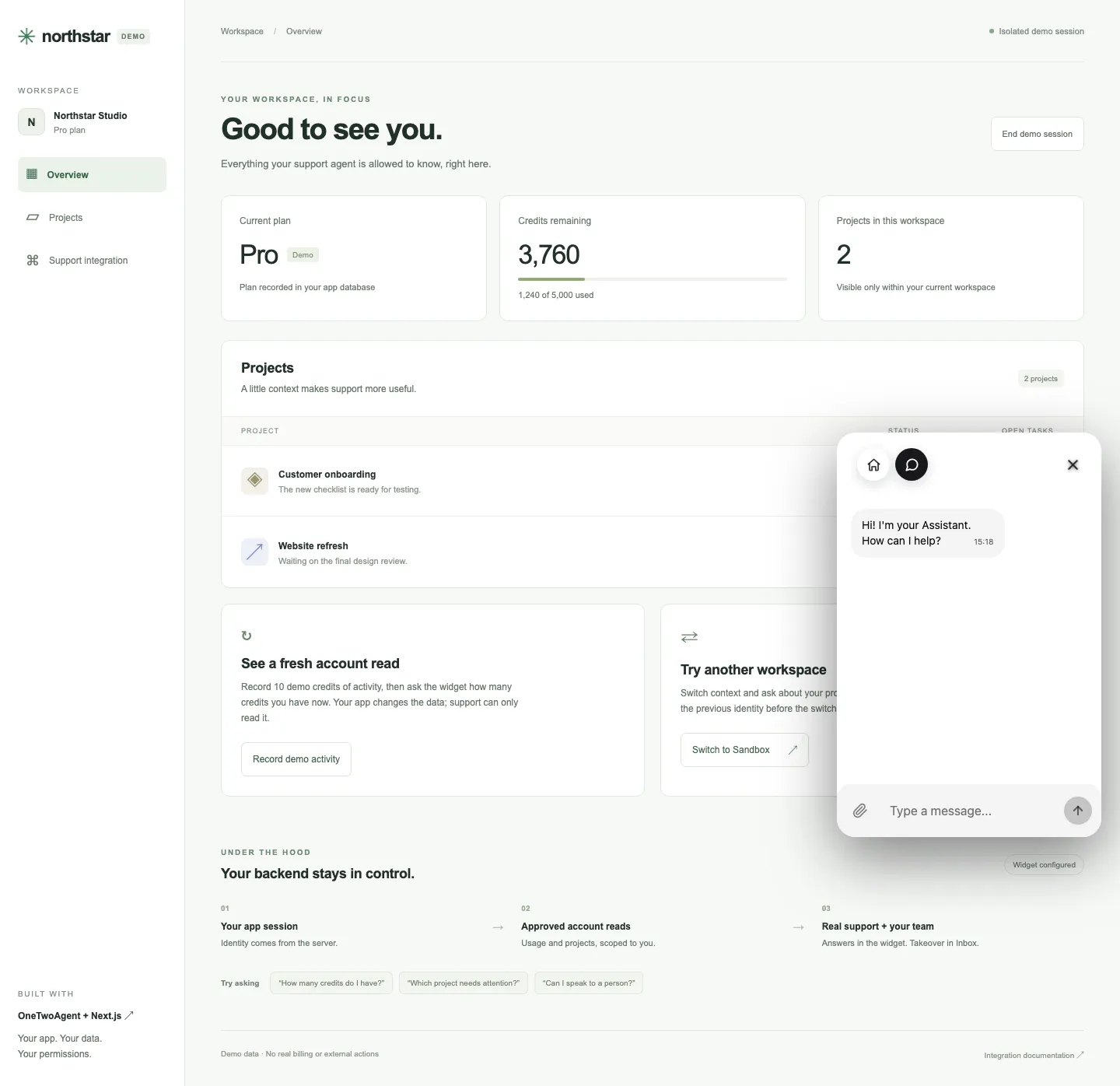
Task: Open the Customer onboarding project row
Action: [529, 481]
